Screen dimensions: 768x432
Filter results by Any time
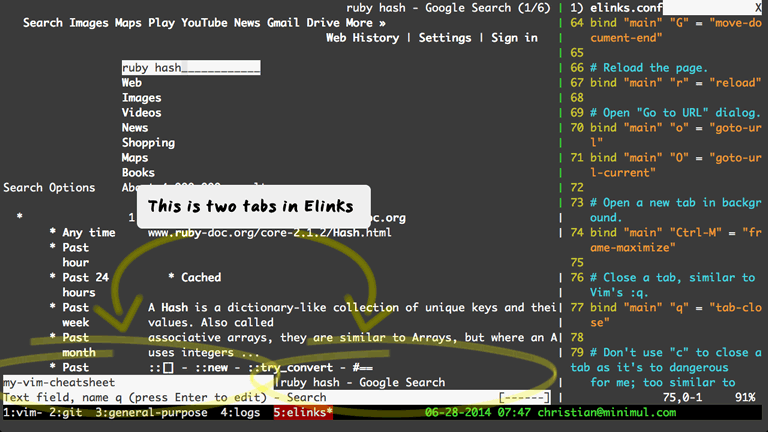pyautogui.click(x=89, y=233)
